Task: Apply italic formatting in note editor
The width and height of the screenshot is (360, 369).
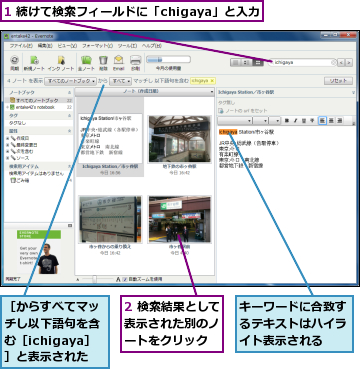Action: 295,121
